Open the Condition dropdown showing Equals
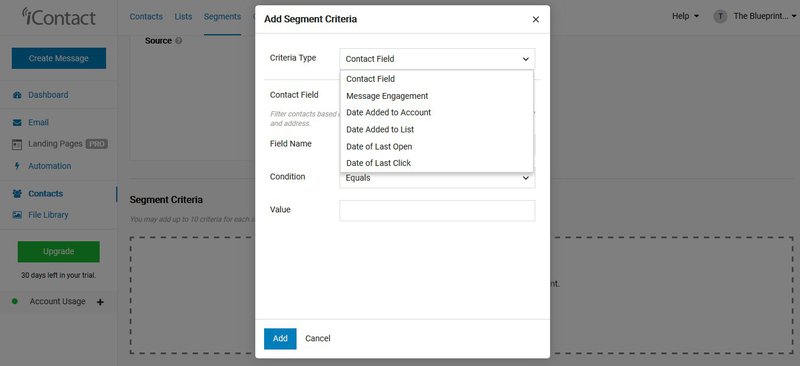 coord(437,179)
